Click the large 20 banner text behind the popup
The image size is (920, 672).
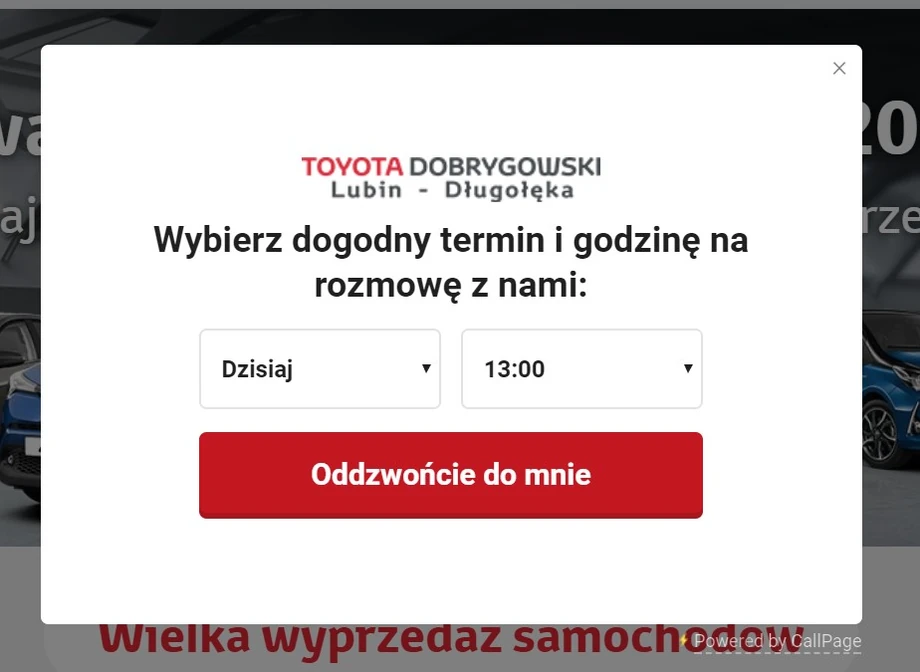pyautogui.click(x=891, y=129)
